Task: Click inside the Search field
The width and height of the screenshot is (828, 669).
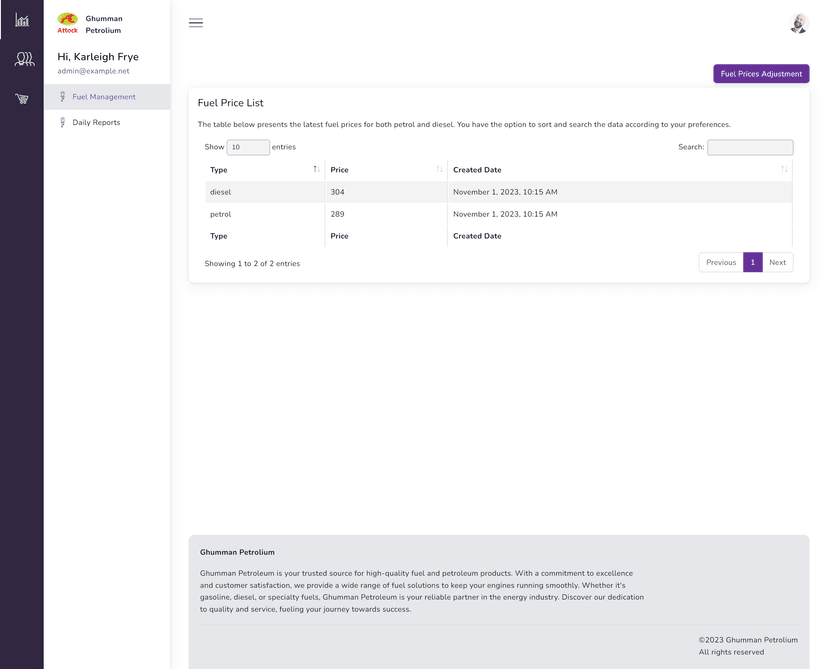Action: click(750, 147)
